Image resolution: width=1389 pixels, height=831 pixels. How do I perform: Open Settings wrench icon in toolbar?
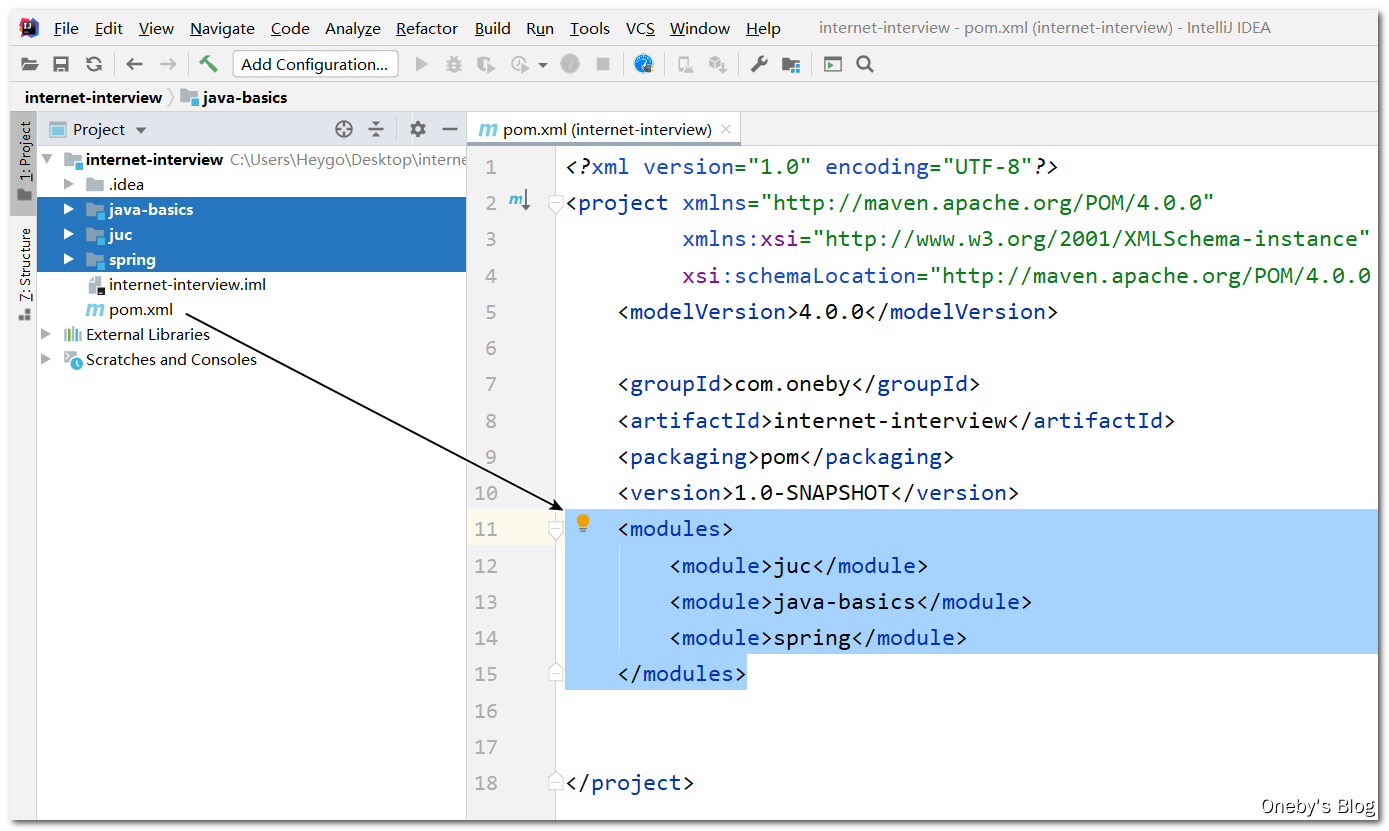pyautogui.click(x=759, y=65)
